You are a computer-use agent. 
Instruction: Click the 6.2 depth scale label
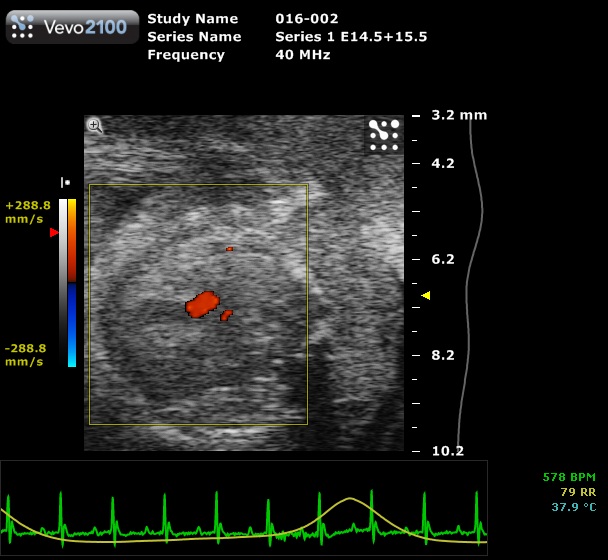[x=443, y=259]
